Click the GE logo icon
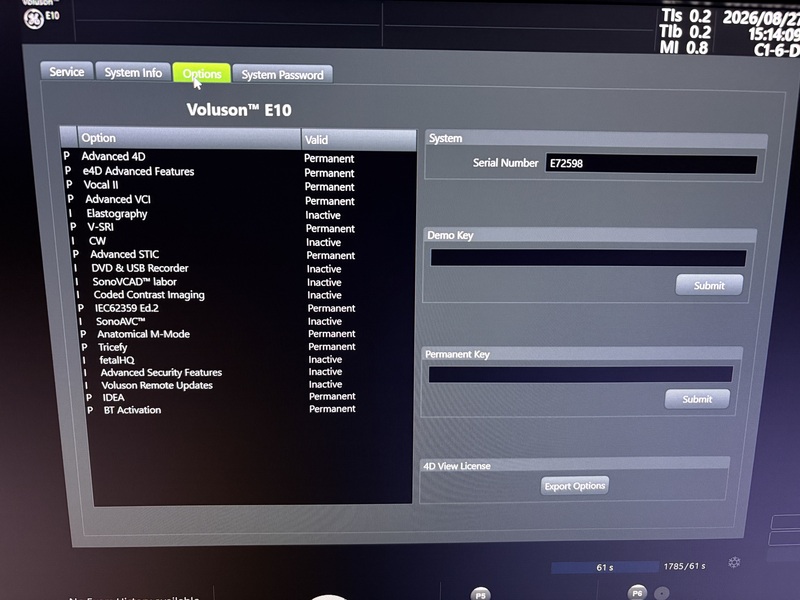The height and width of the screenshot is (600, 800). click(34, 19)
